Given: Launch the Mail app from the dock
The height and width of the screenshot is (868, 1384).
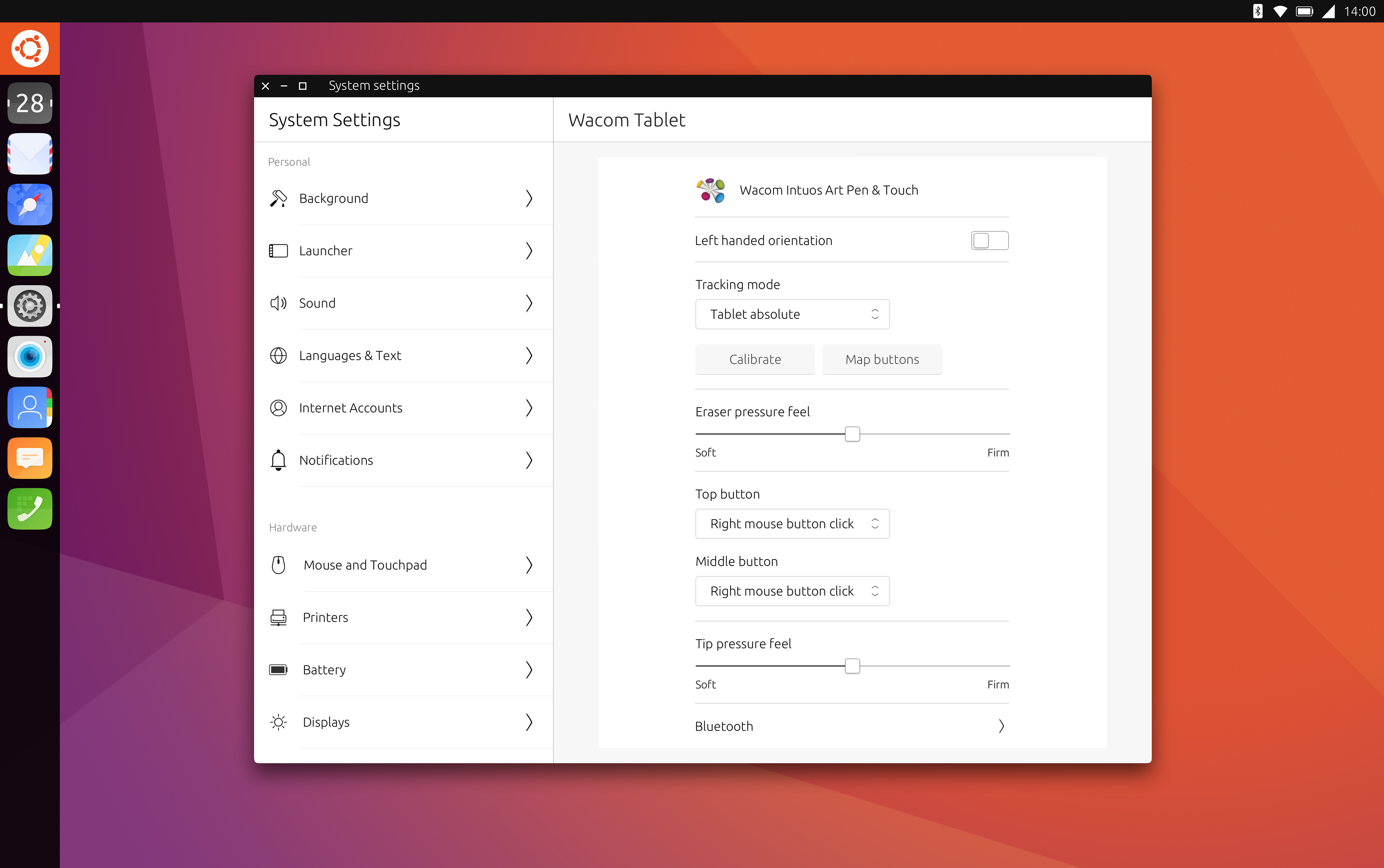Looking at the screenshot, I should click(30, 154).
